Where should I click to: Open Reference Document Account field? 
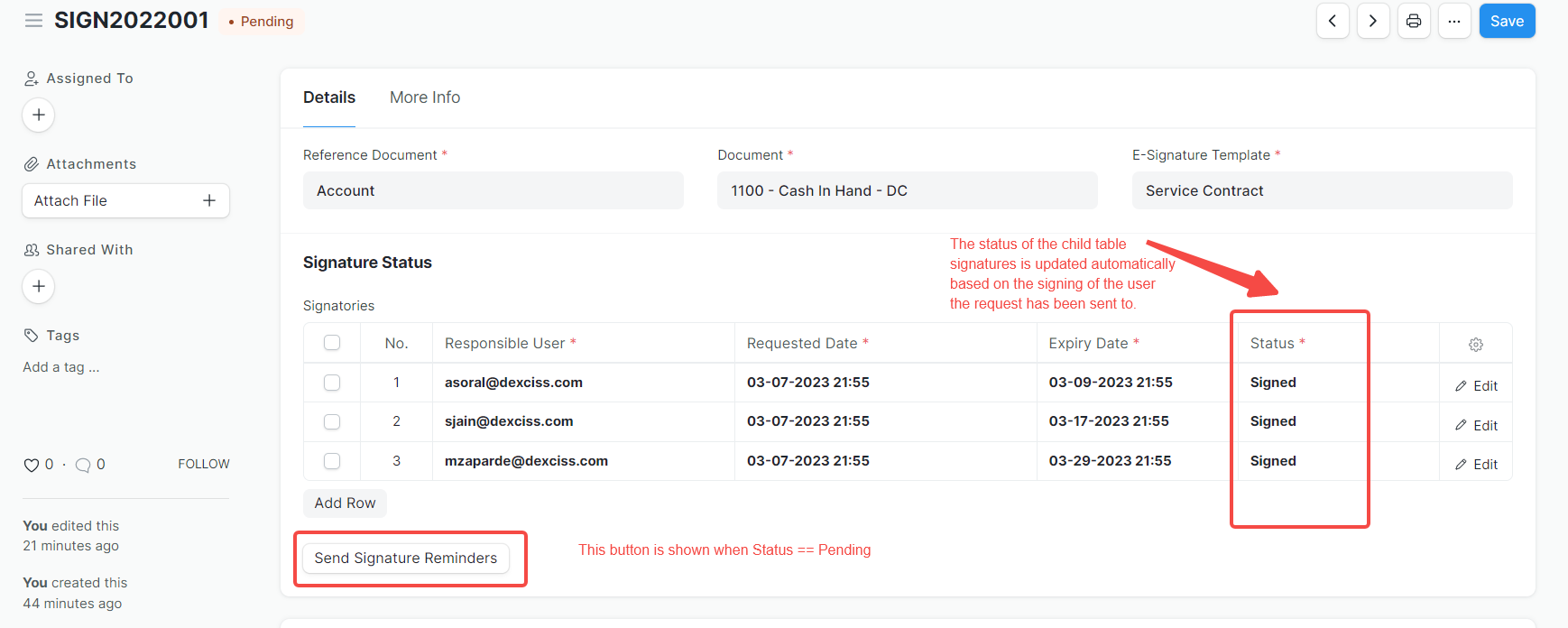[493, 190]
